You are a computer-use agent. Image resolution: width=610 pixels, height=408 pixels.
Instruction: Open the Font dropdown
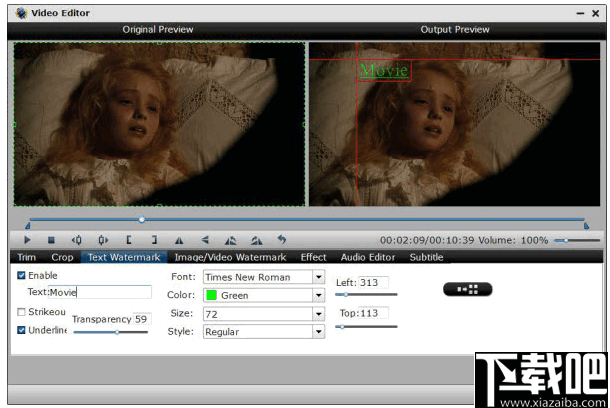(x=264, y=277)
